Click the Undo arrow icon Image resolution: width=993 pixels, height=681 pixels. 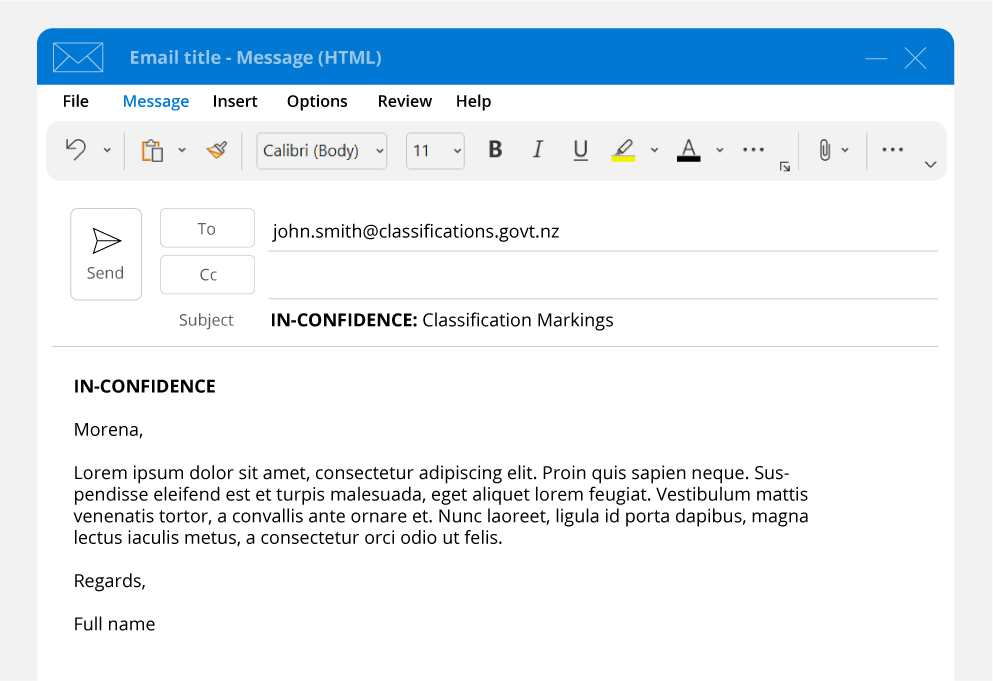click(x=76, y=150)
